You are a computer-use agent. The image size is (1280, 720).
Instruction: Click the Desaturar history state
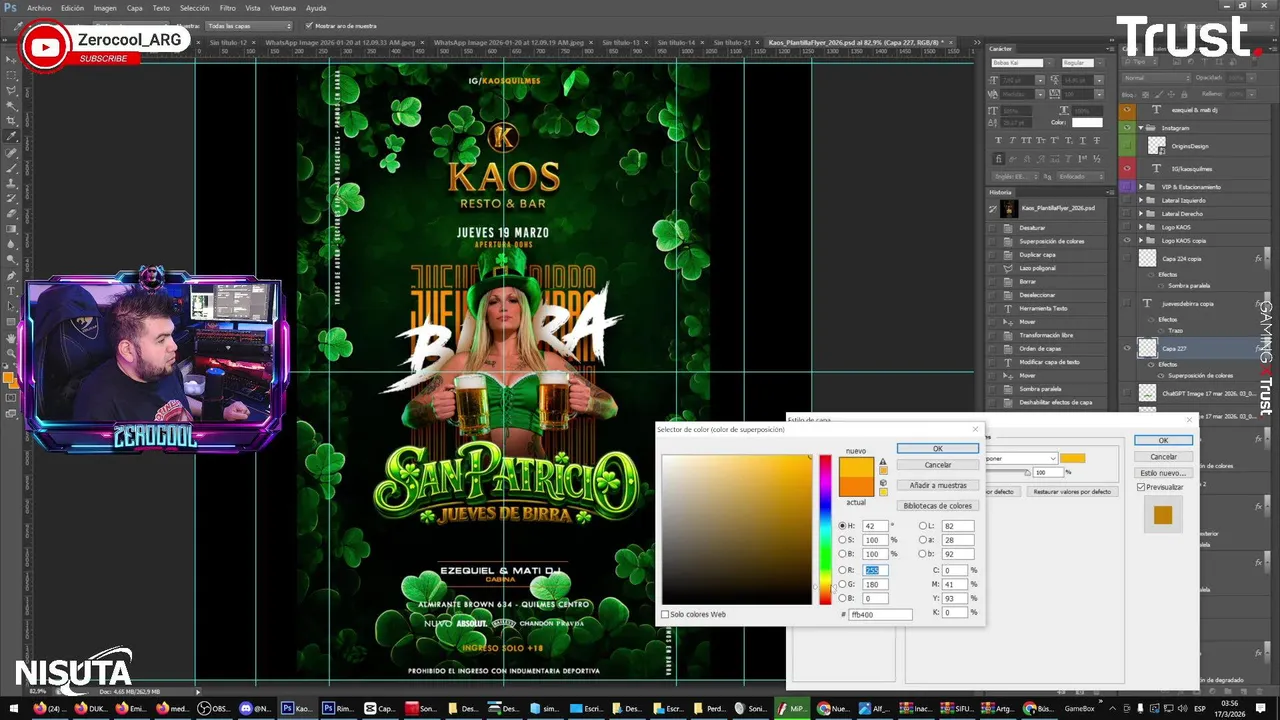tap(1032, 228)
